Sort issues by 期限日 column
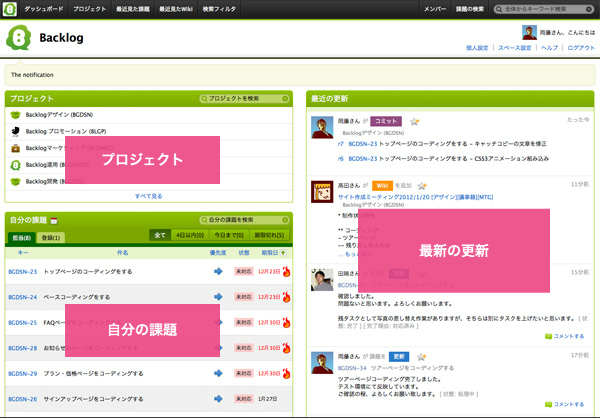600x418 pixels. pyautogui.click(x=269, y=253)
